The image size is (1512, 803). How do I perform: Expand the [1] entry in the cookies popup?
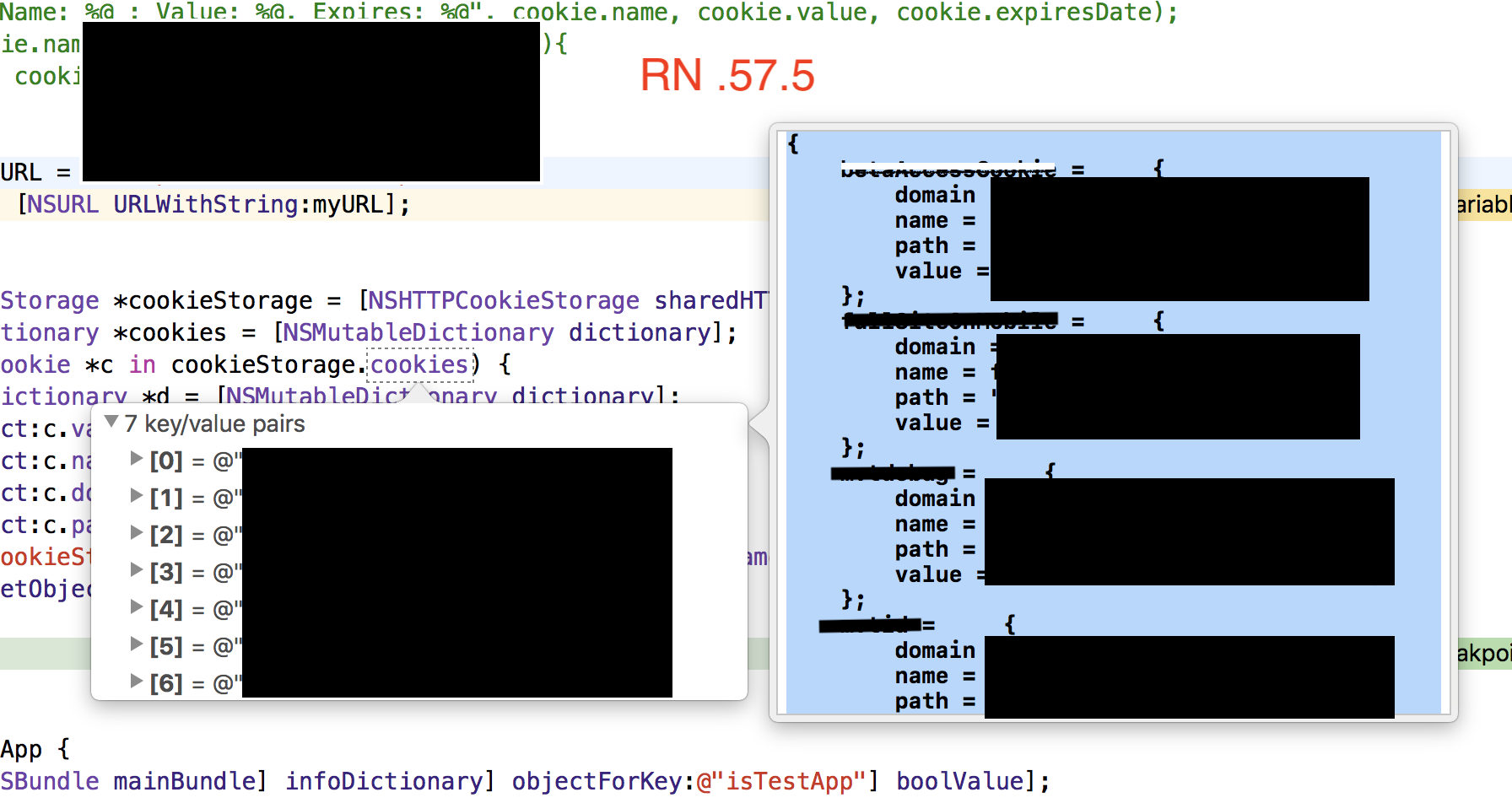click(x=136, y=495)
